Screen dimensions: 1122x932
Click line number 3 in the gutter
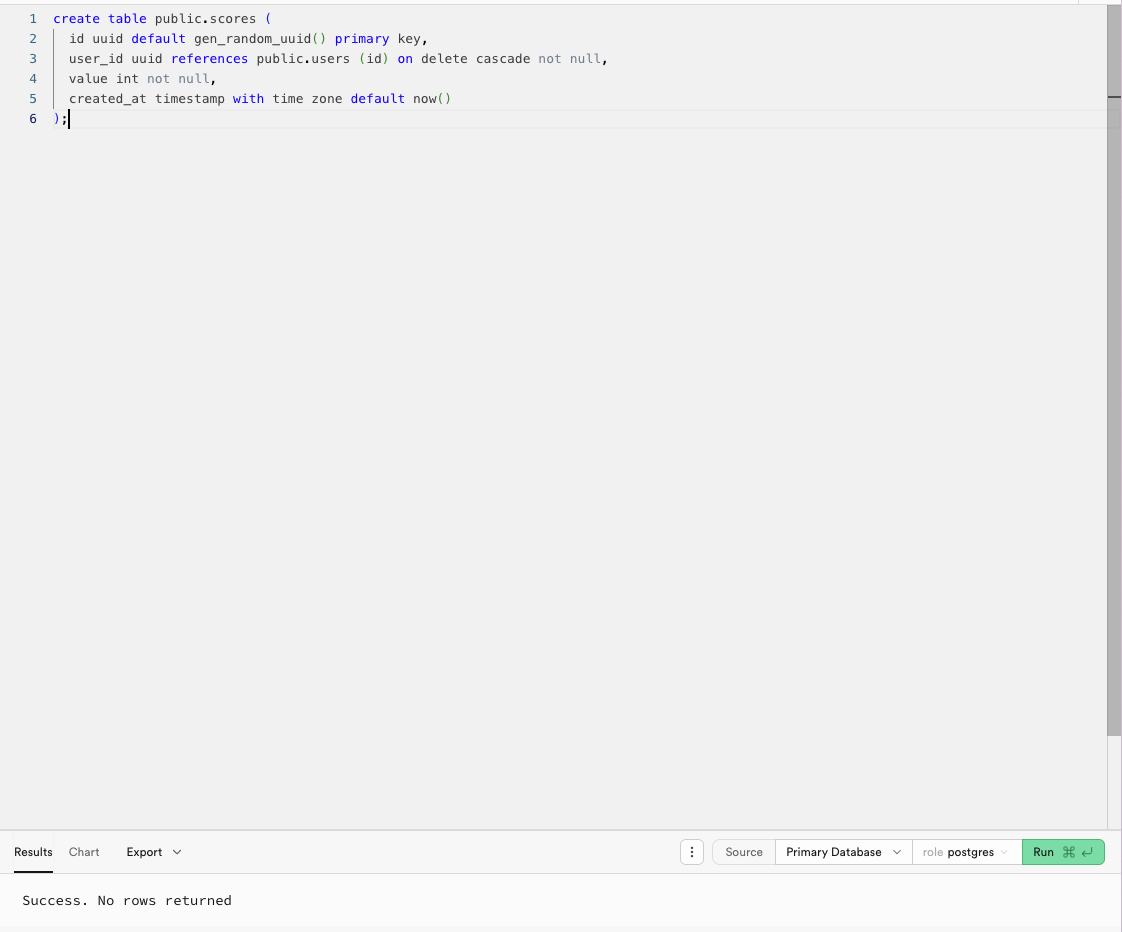pos(33,59)
